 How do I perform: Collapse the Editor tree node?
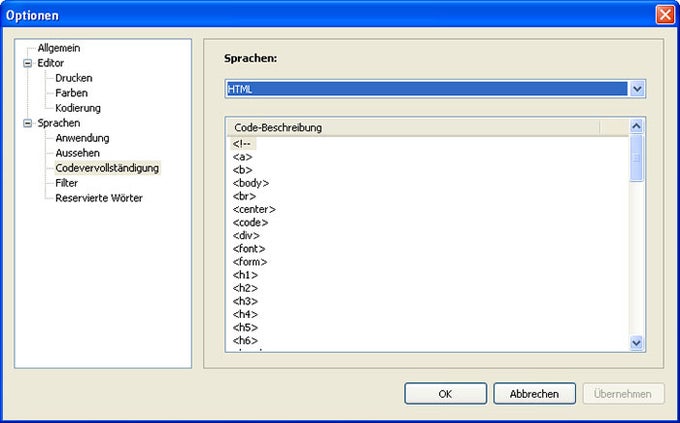pos(27,63)
